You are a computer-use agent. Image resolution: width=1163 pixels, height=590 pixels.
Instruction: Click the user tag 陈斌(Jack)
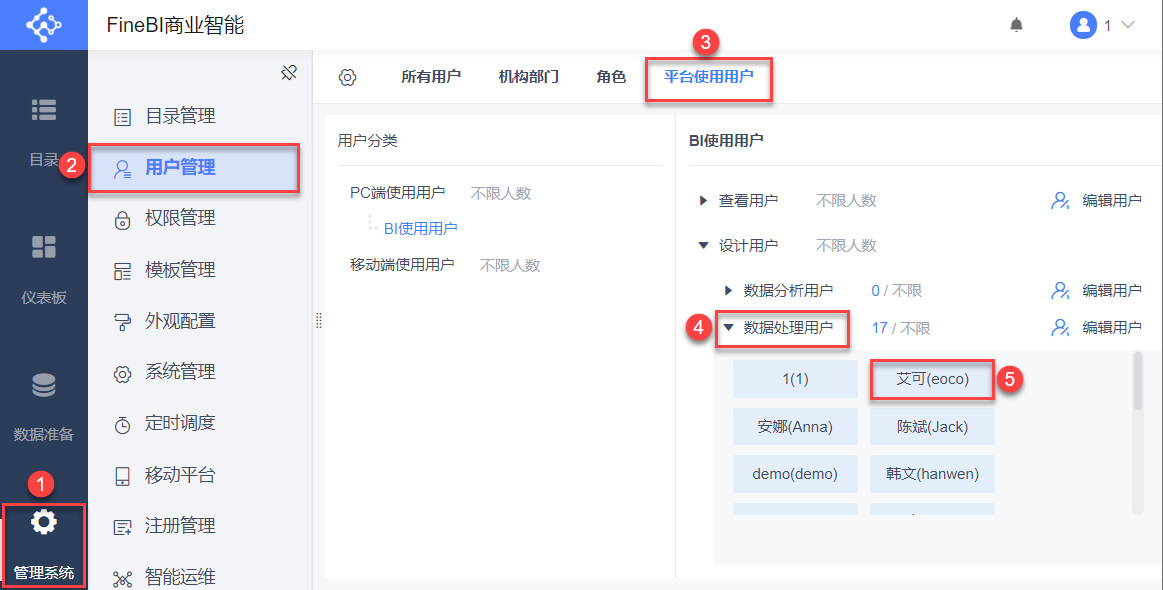tap(932, 427)
